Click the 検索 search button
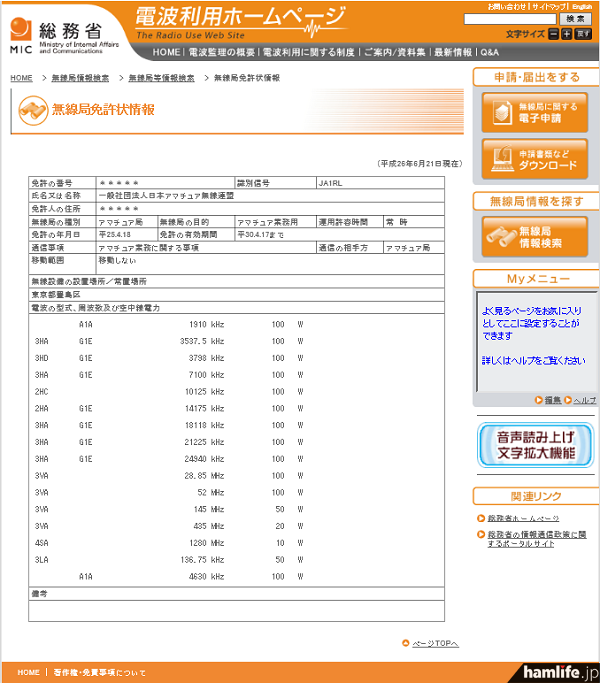 click(575, 19)
